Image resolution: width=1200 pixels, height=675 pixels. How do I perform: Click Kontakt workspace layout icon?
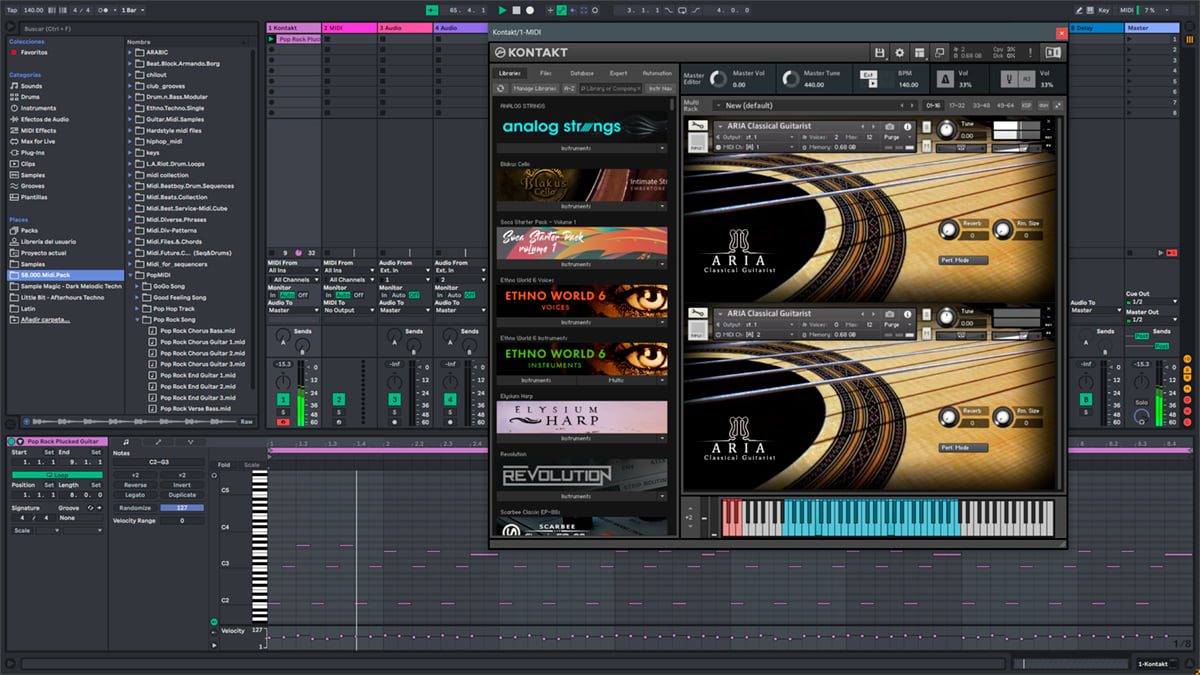(920, 52)
